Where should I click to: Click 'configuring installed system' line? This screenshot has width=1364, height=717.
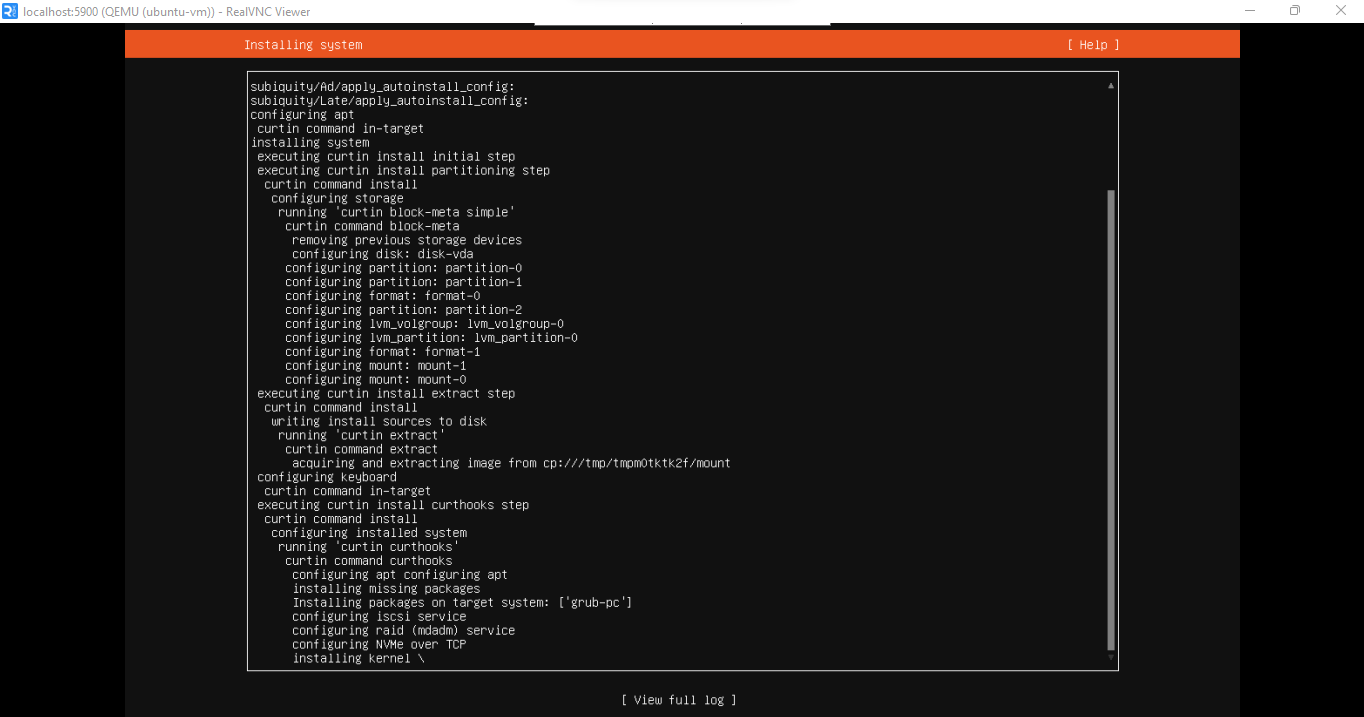369,535
